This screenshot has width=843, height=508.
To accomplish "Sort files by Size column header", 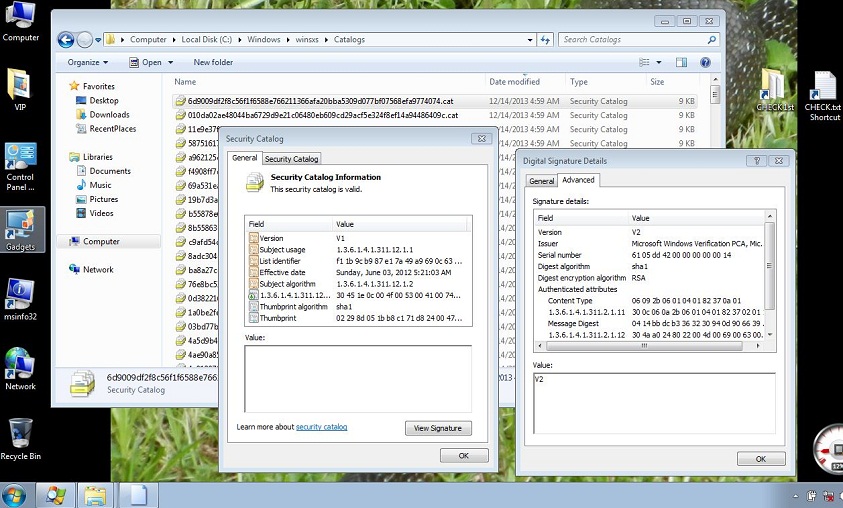I will [672, 82].
